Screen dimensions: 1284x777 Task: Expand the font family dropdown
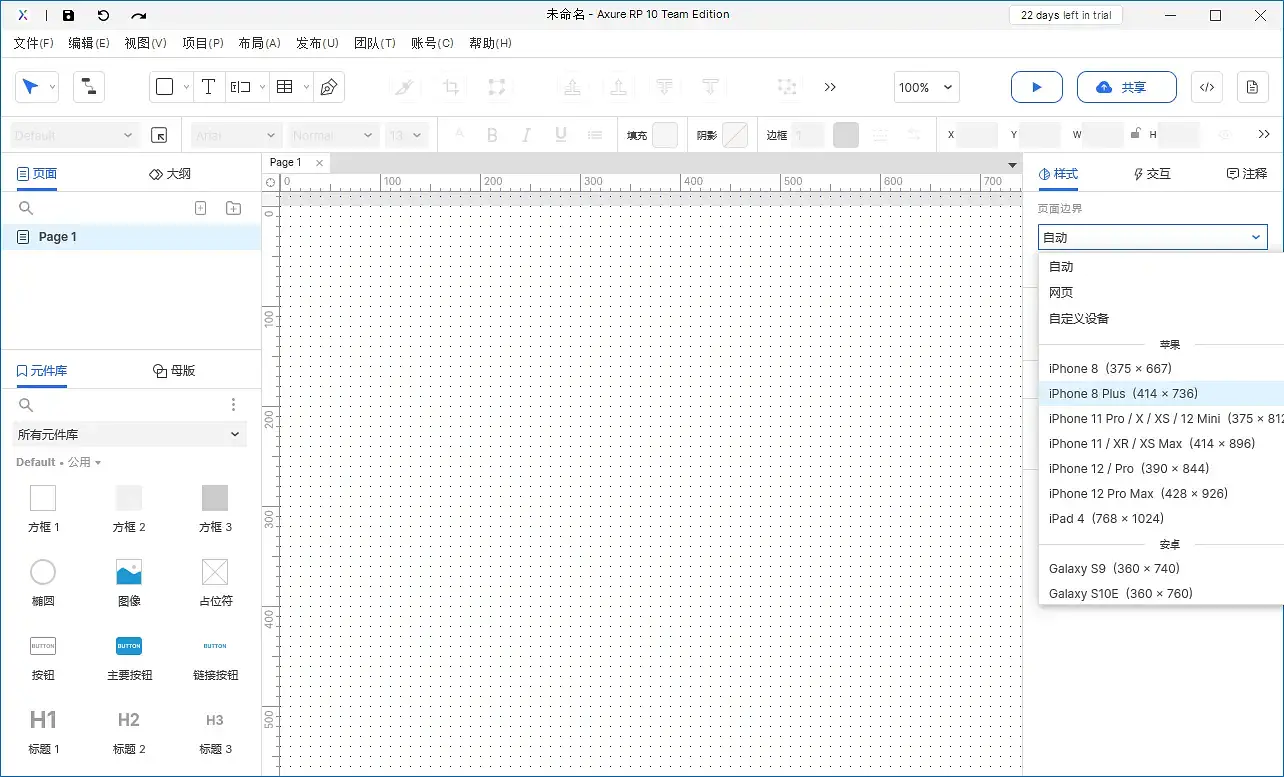click(235, 134)
